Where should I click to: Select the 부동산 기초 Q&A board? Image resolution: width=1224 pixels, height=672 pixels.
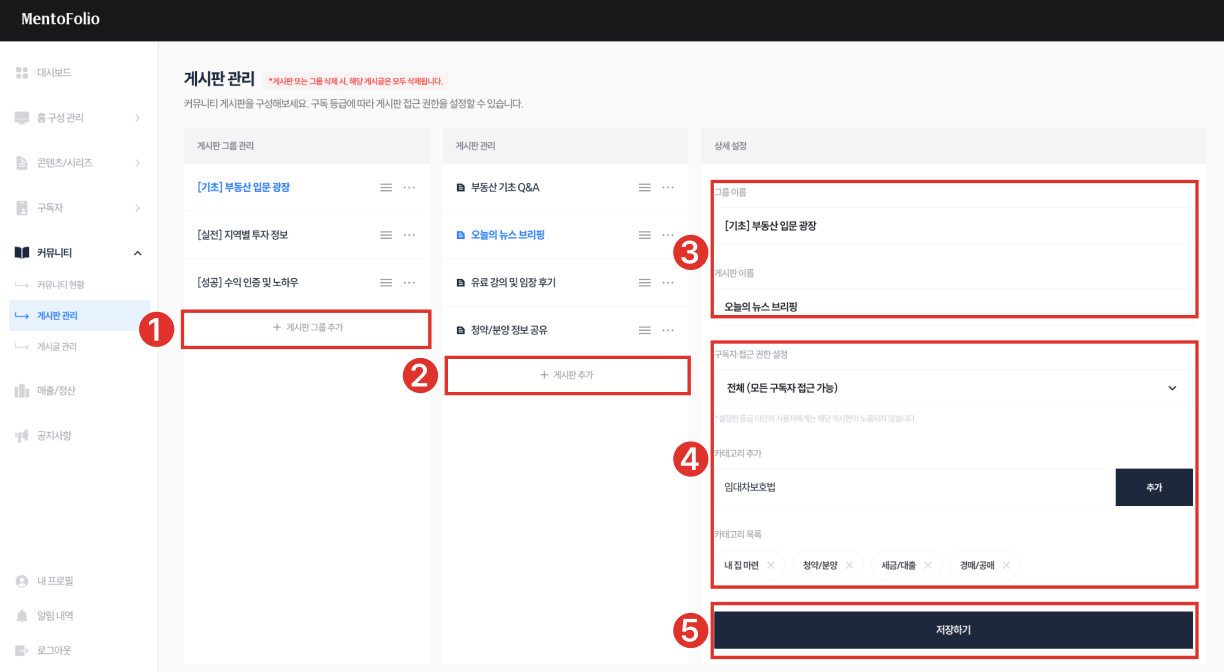[x=504, y=187]
